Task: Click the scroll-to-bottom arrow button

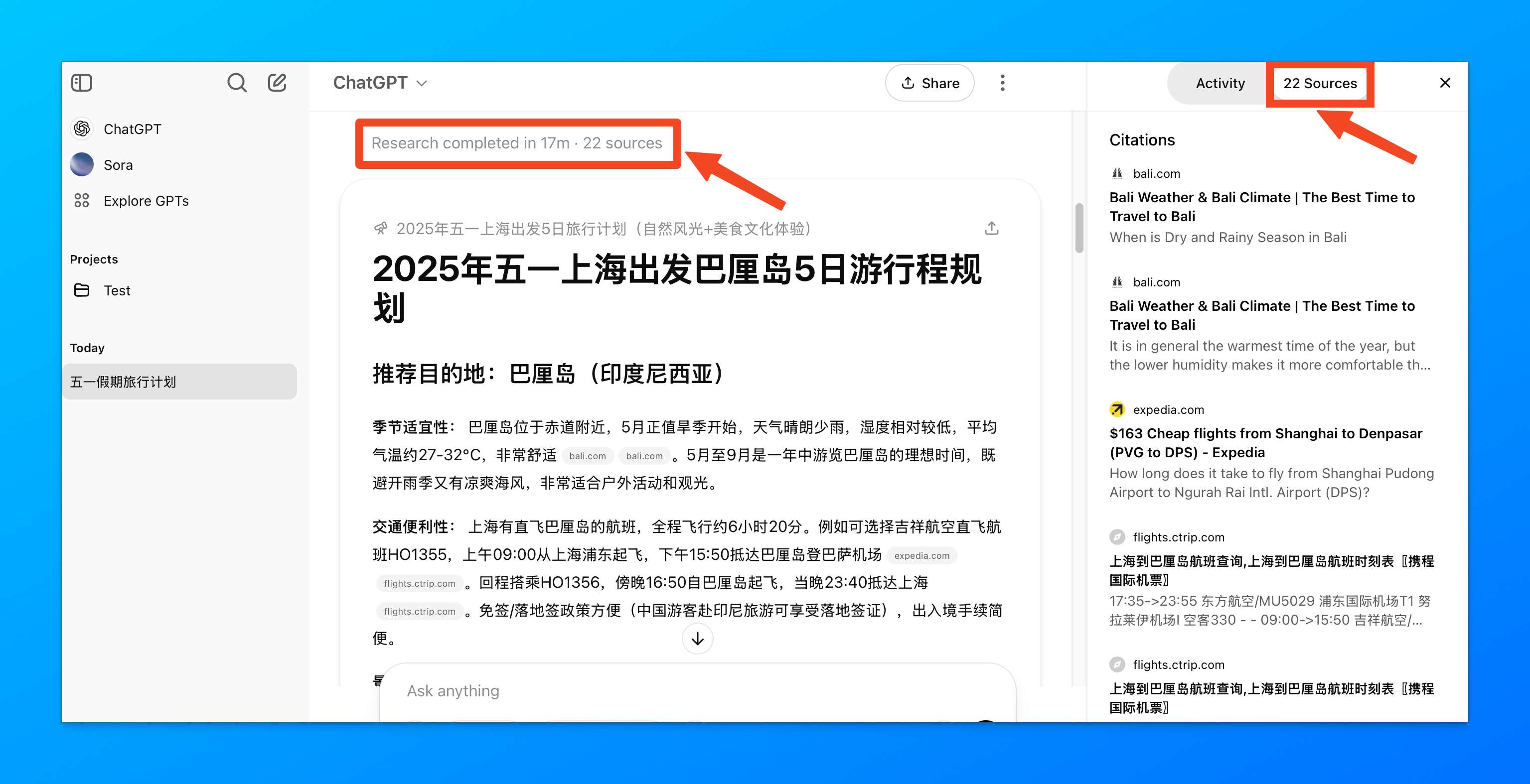Action: (697, 639)
